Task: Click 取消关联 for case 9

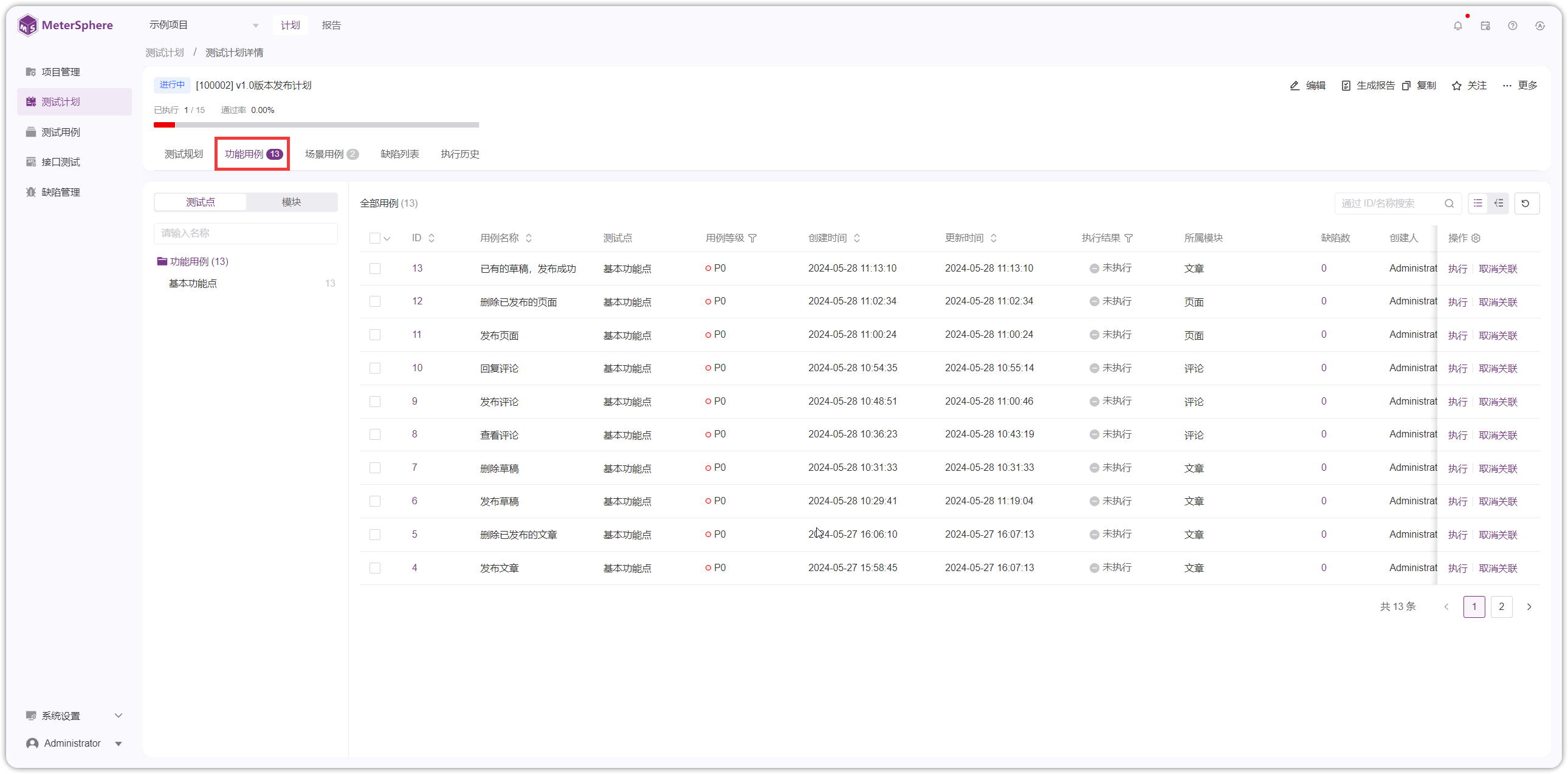Action: 1498,402
